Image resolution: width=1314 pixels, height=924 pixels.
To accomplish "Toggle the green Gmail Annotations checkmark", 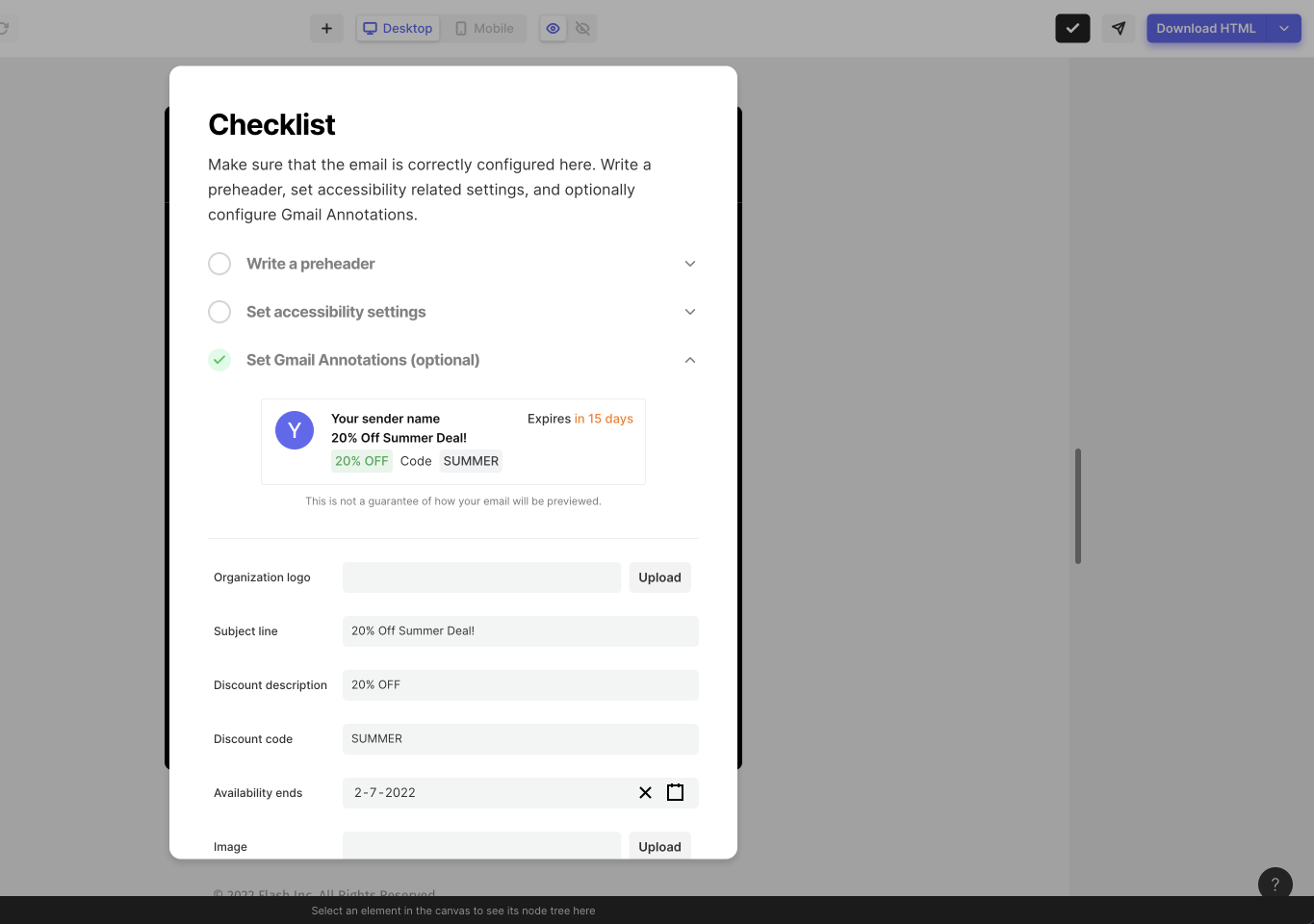I will (219, 359).
